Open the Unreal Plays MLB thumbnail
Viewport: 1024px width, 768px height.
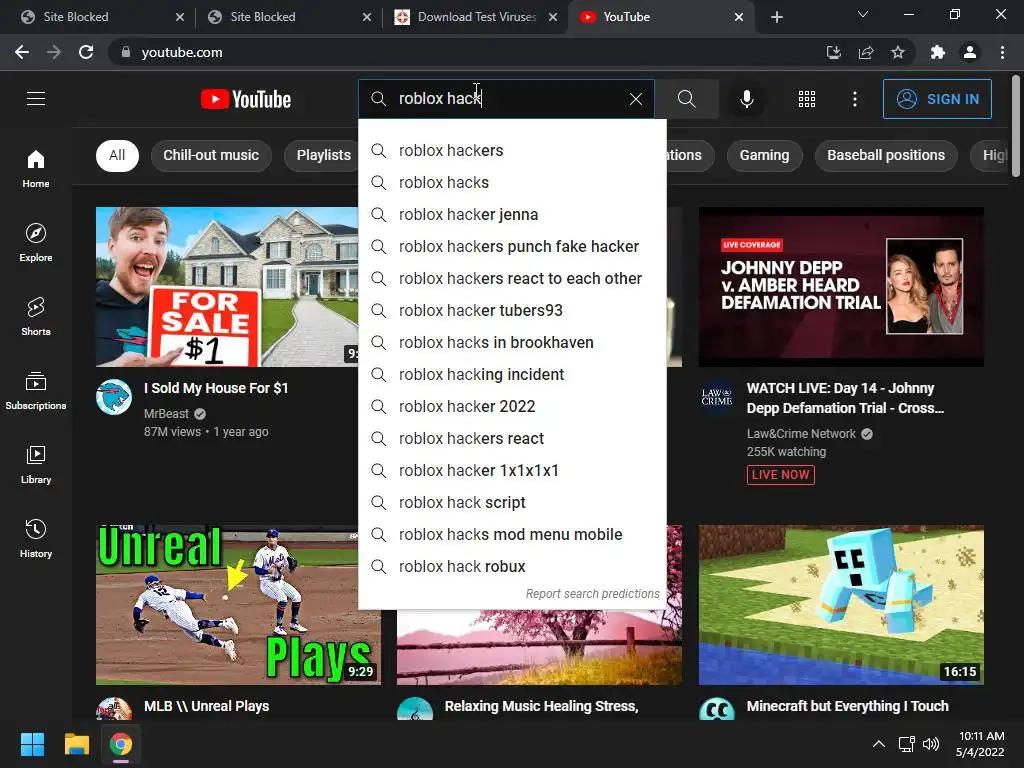(238, 605)
